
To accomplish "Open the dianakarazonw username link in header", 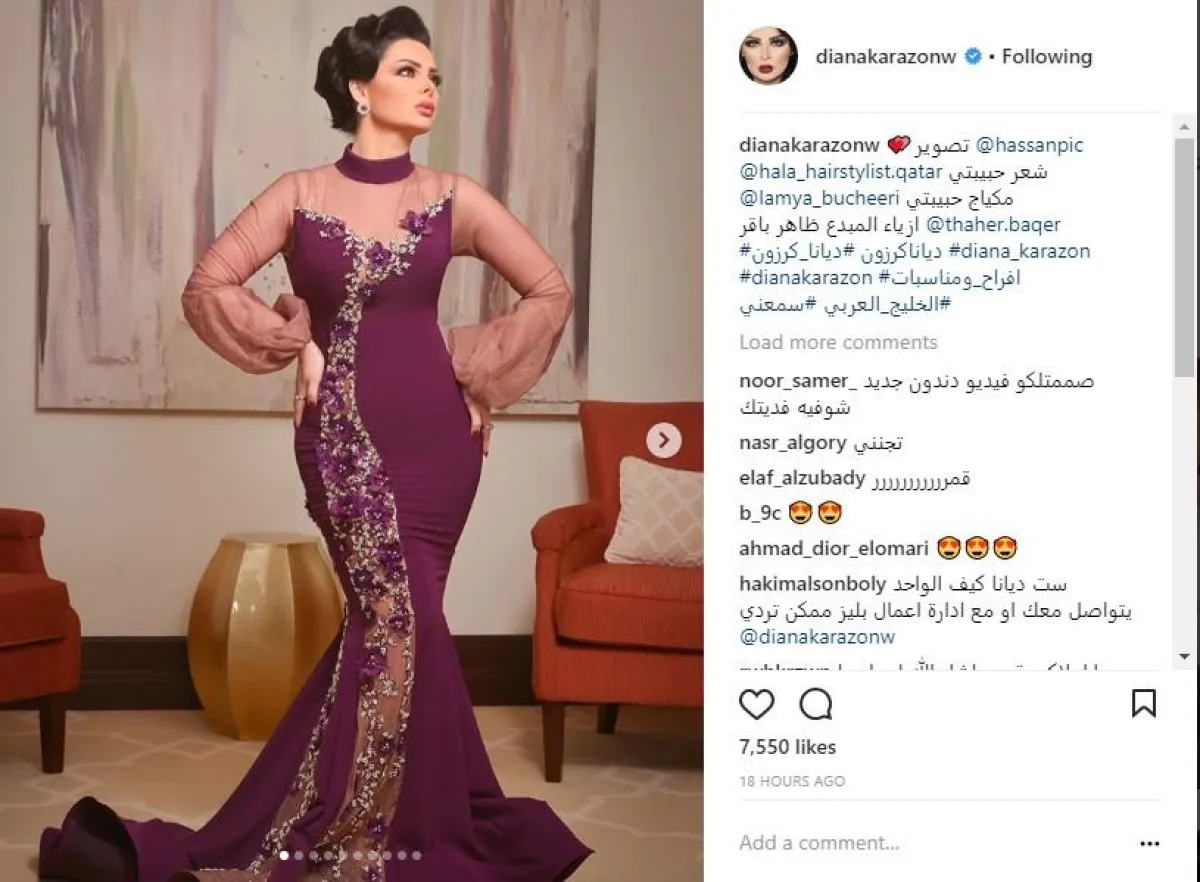I will (887, 57).
